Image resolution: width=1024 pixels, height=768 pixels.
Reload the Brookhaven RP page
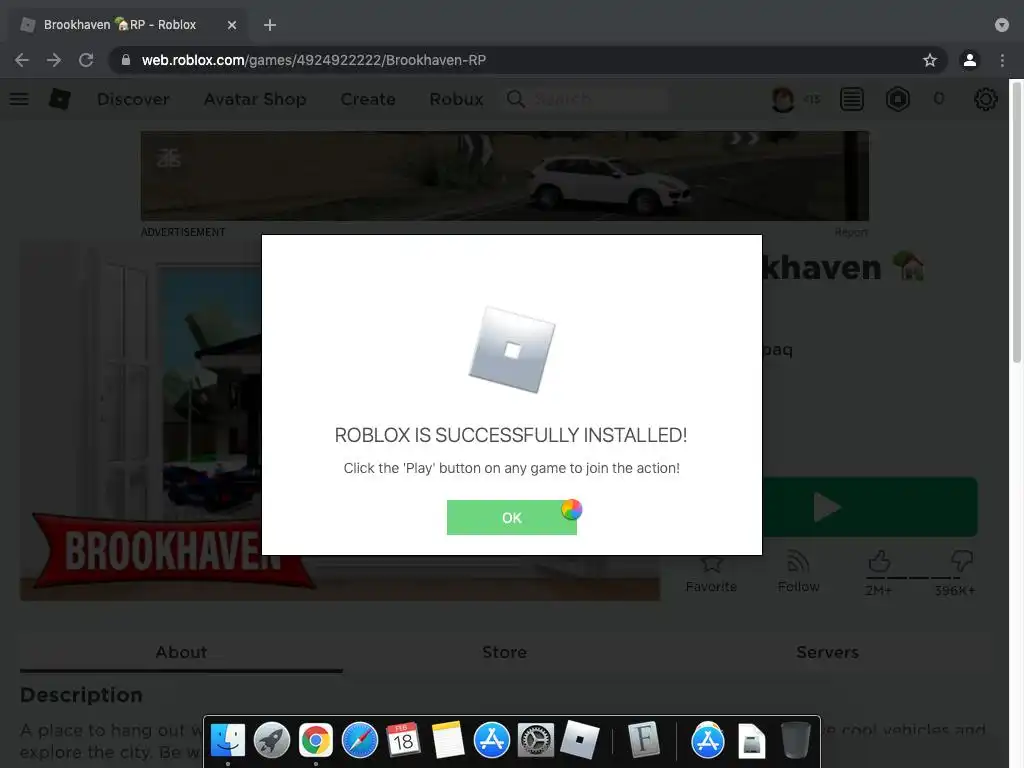pyautogui.click(x=86, y=60)
